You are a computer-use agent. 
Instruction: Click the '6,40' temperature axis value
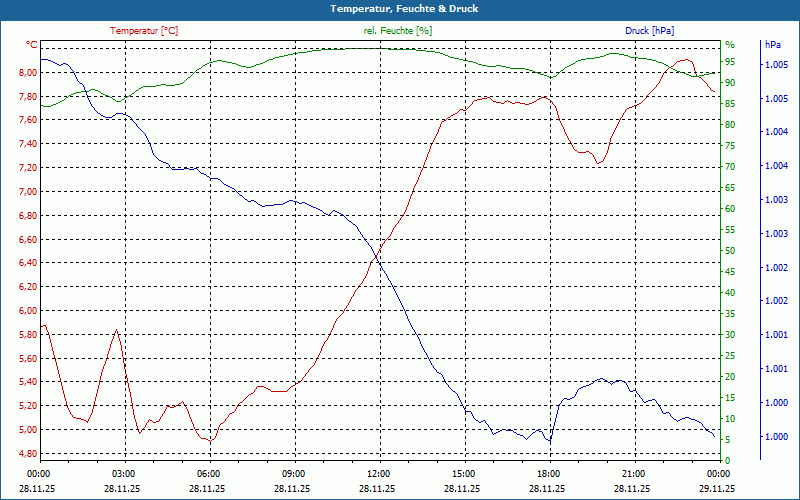(x=29, y=263)
